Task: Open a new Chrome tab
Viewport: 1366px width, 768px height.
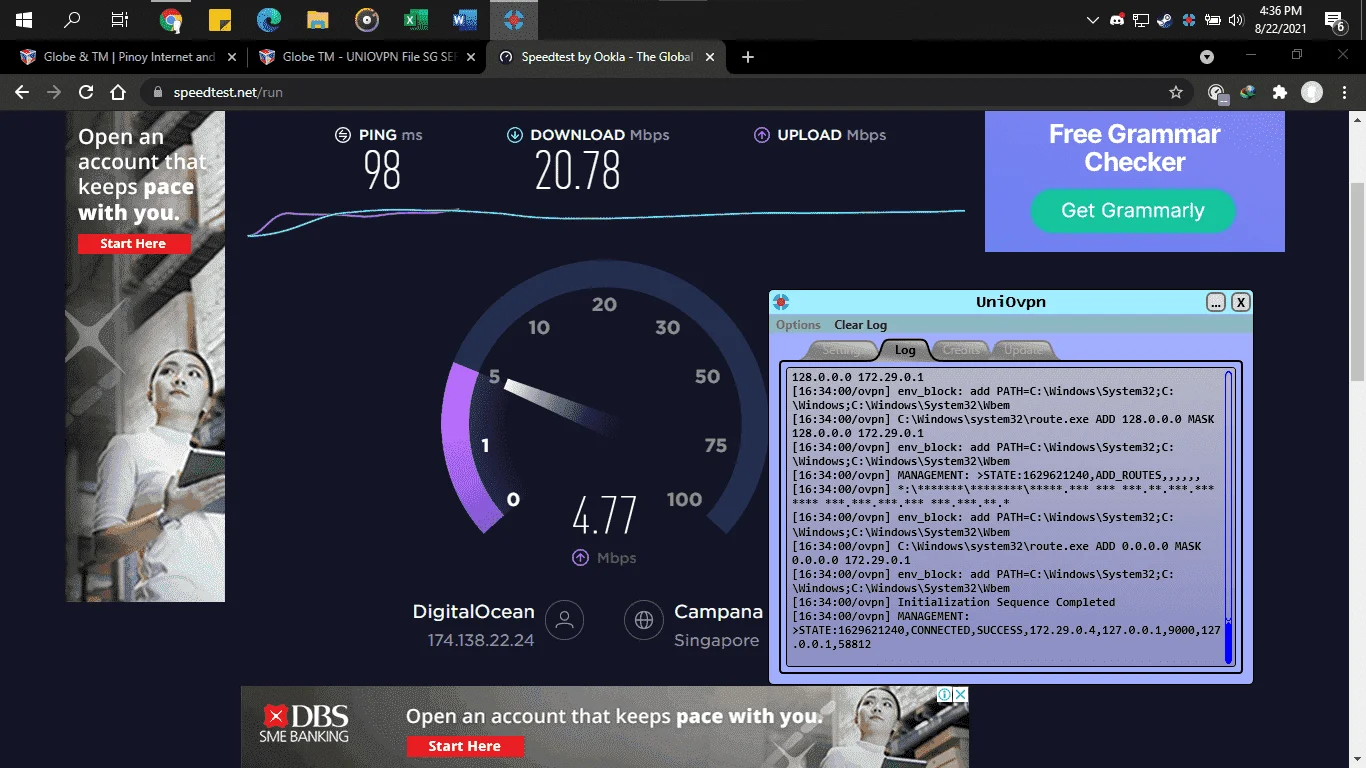Action: pyautogui.click(x=748, y=57)
